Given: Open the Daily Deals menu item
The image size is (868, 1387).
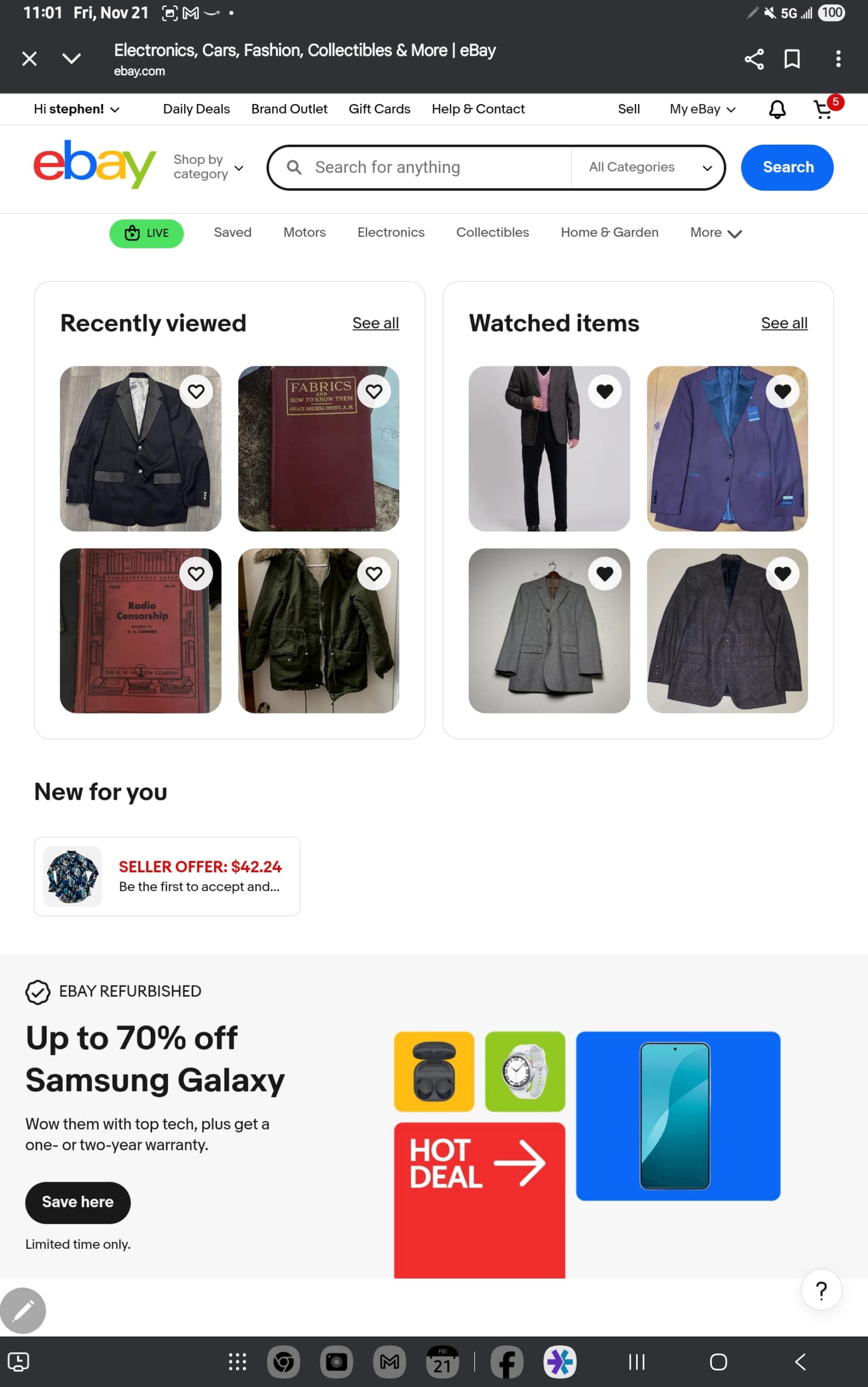Looking at the screenshot, I should tap(196, 109).
